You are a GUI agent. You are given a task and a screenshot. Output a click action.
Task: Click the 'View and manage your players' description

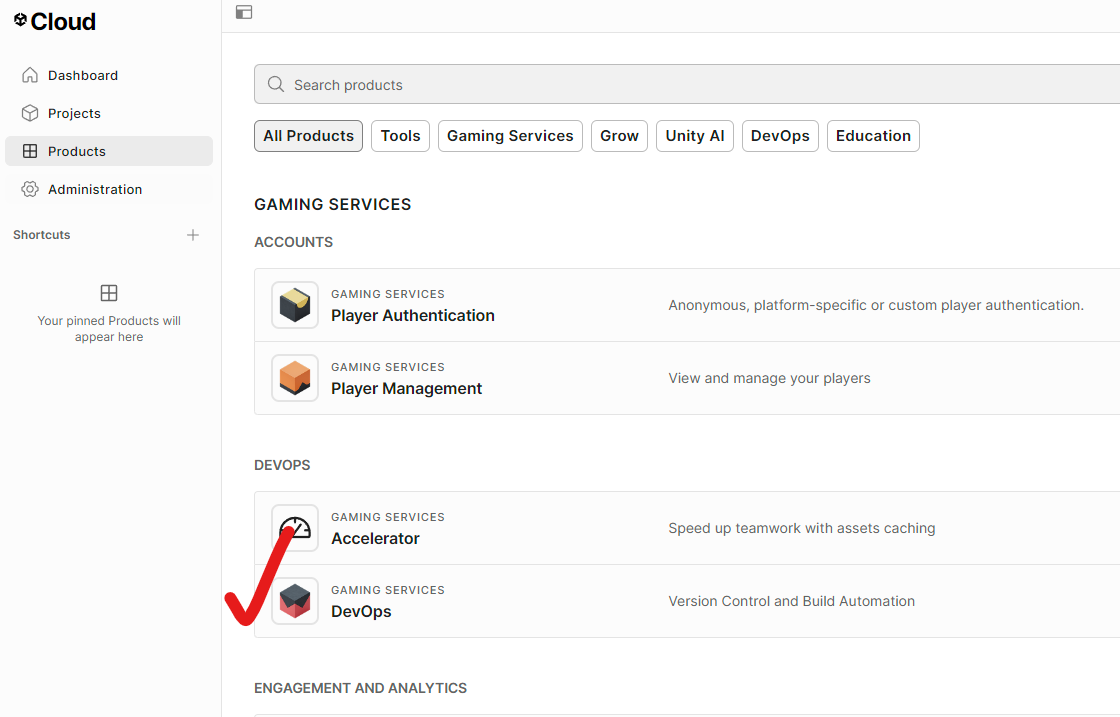click(x=769, y=378)
